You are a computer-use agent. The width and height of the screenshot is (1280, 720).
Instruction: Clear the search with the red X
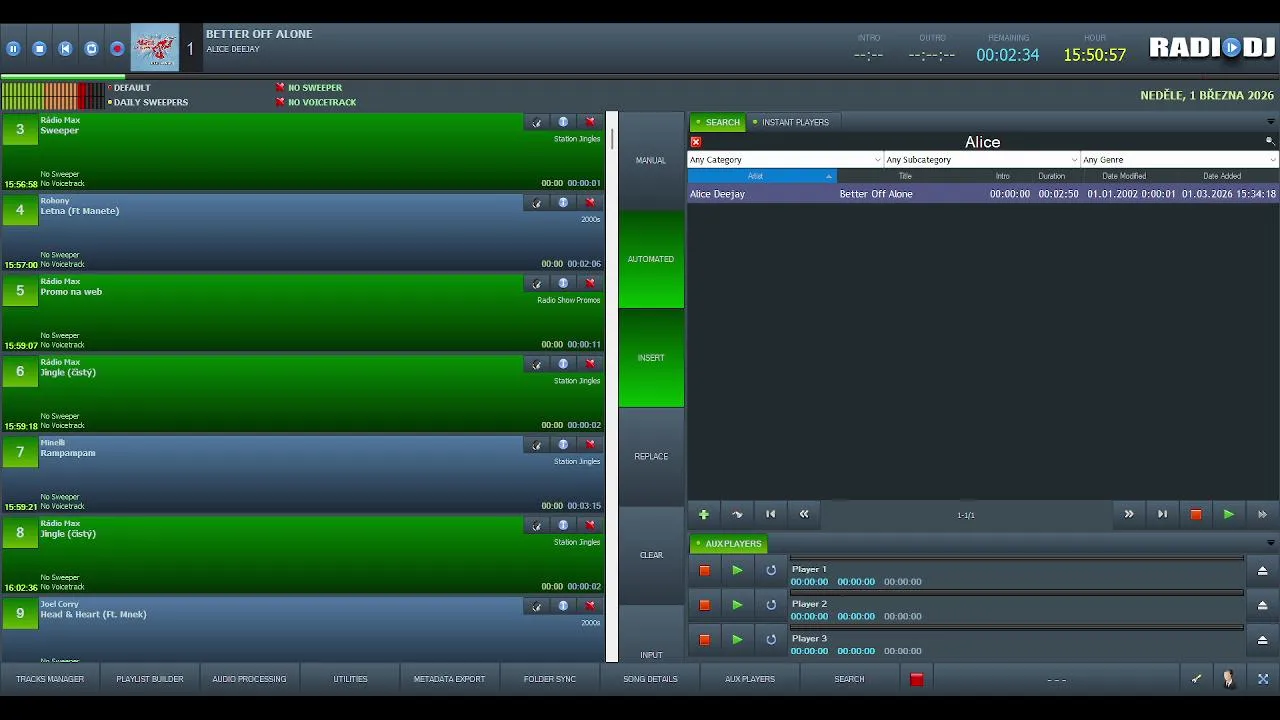696,142
